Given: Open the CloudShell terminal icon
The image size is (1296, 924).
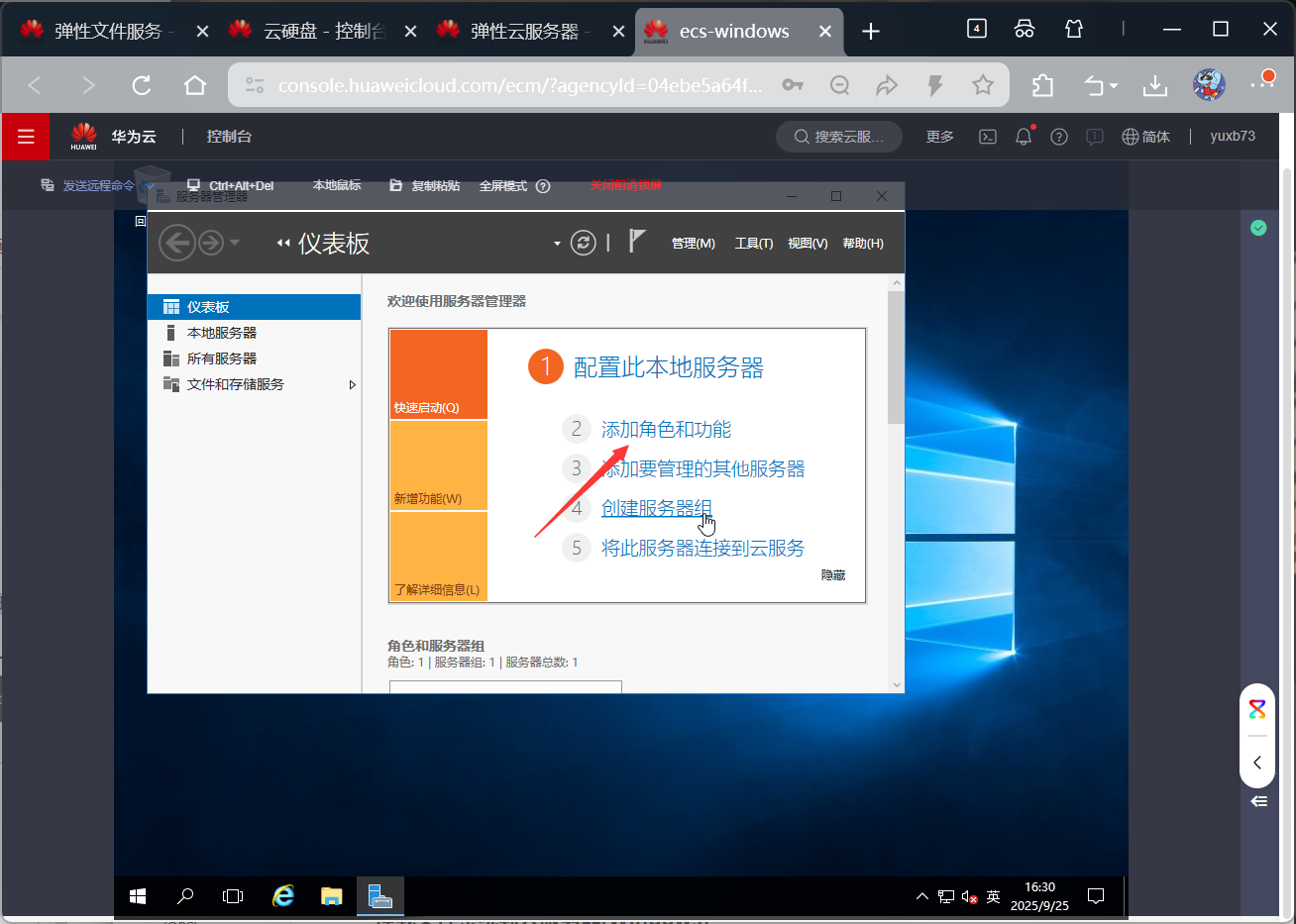Looking at the screenshot, I should tap(988, 137).
